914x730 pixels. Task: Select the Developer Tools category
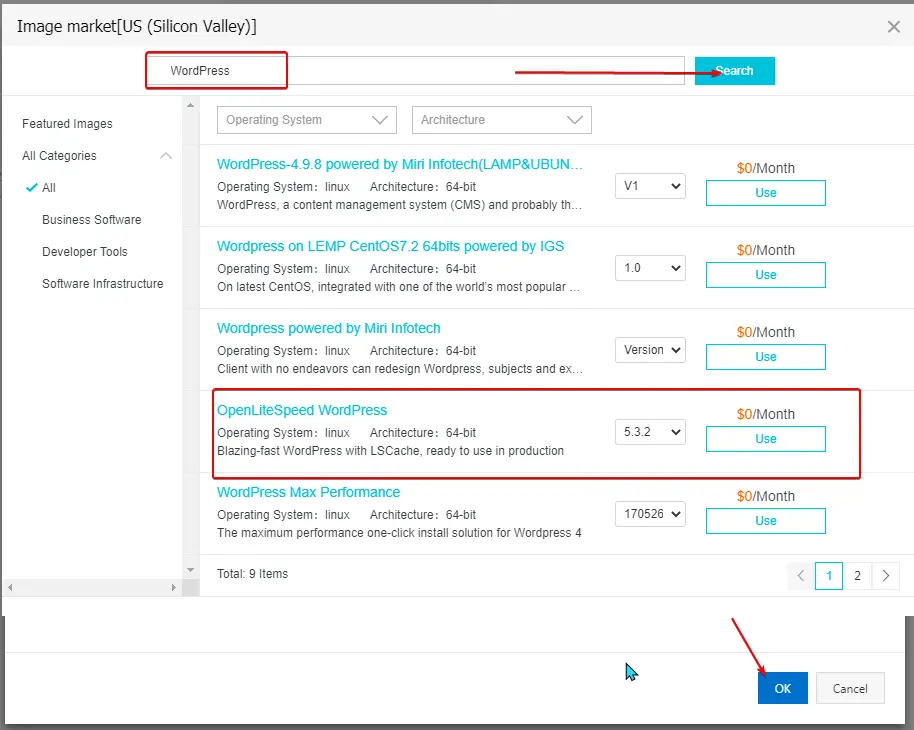coord(85,252)
